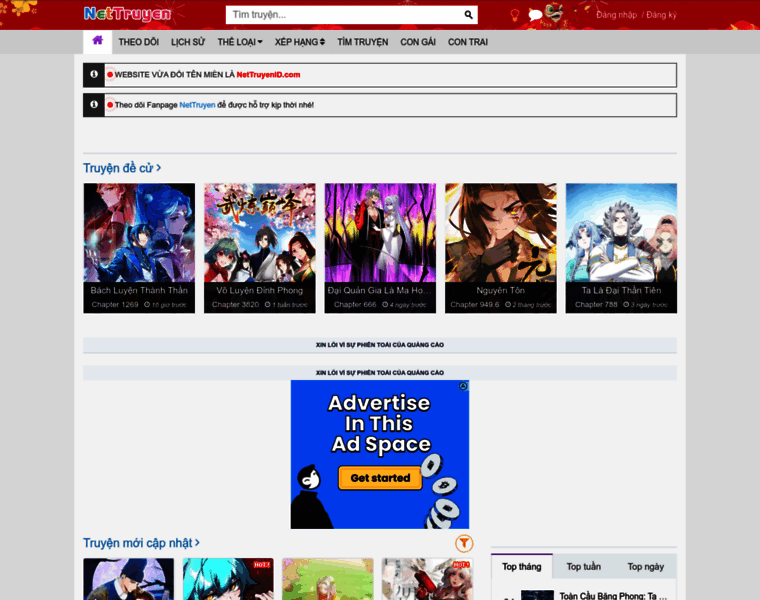
Task: Open Ta Là Đại Thần Tiên cover
Action: point(621,233)
